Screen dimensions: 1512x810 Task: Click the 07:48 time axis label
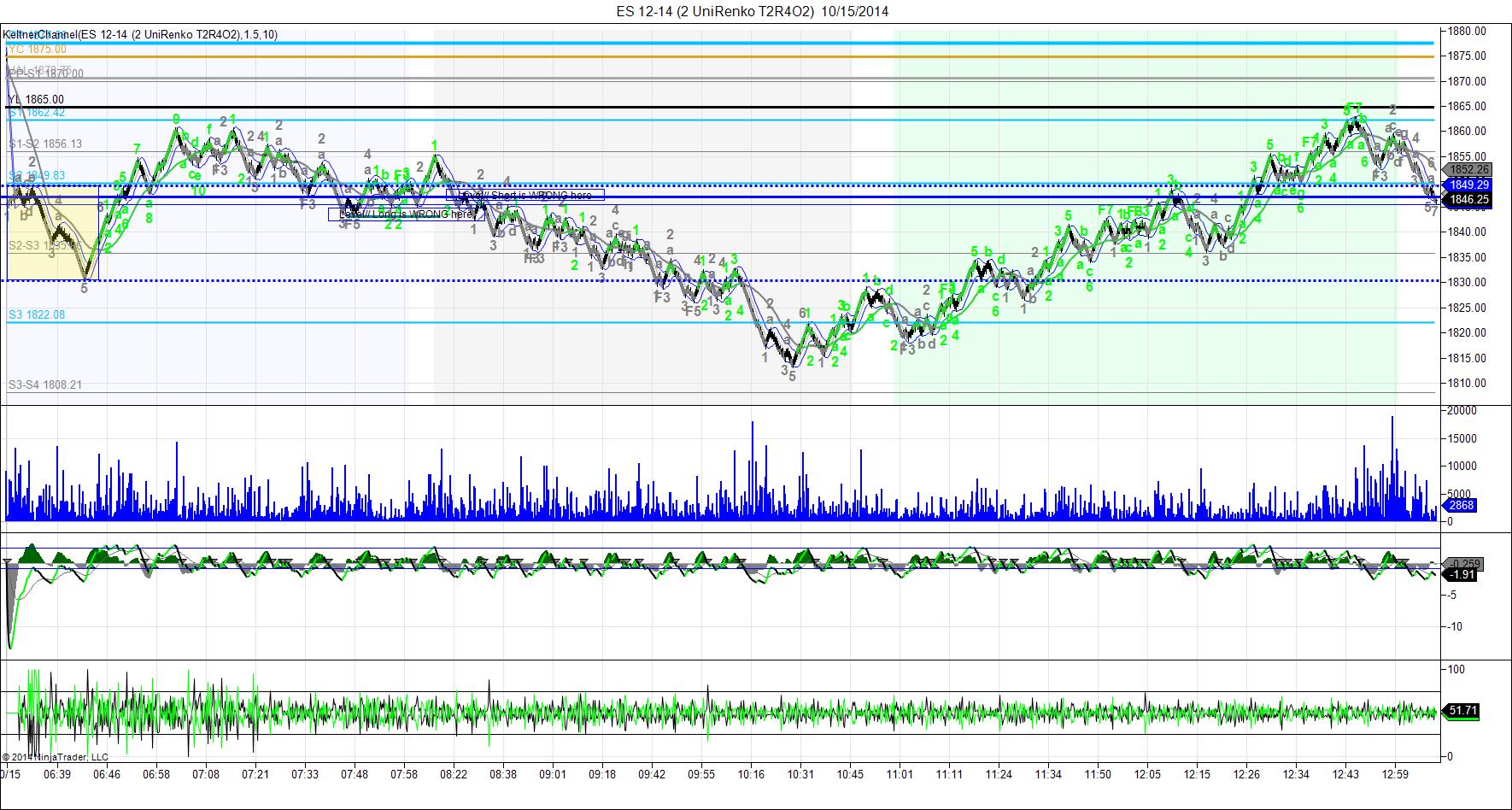coord(355,775)
